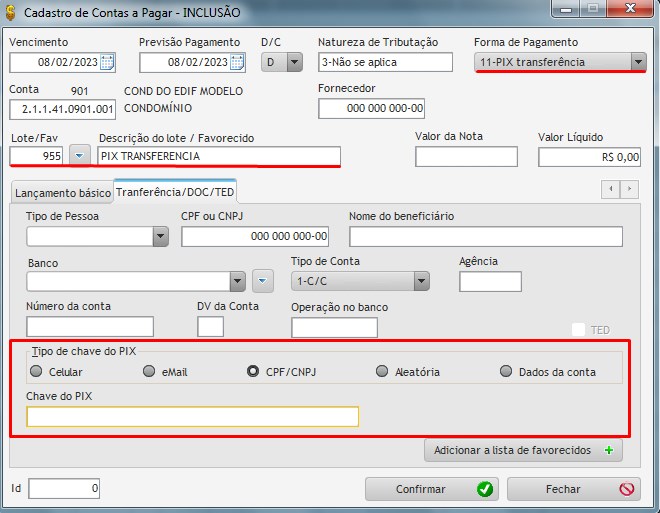
Task: Select Dados da conta radio option
Action: tap(507, 371)
